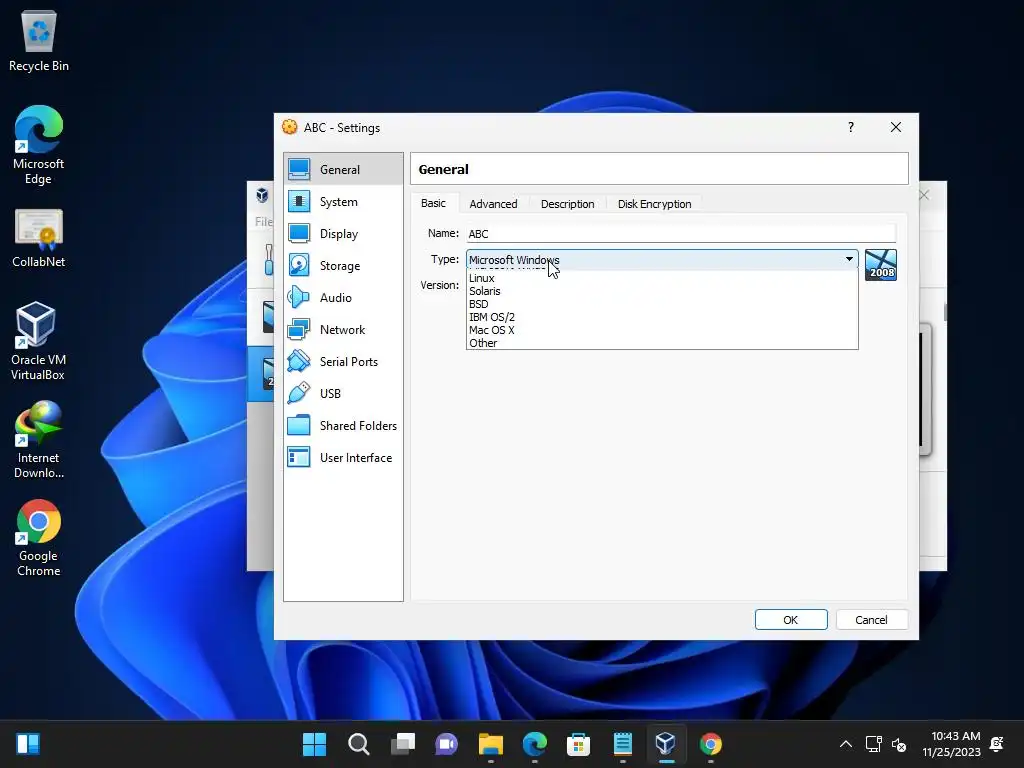The height and width of the screenshot is (768, 1024).
Task: Open Notepad from taskbar
Action: click(x=622, y=744)
